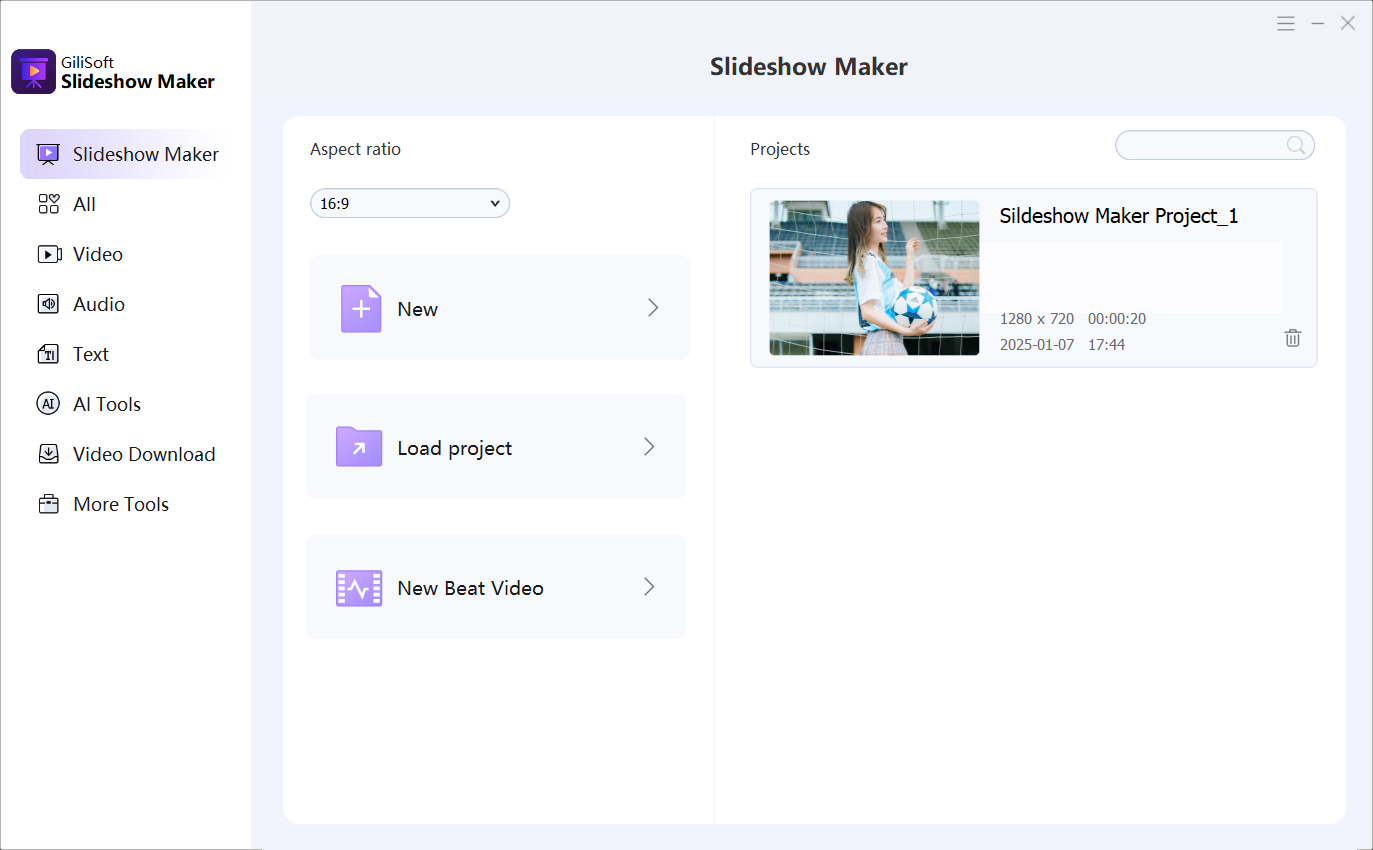The height and width of the screenshot is (850, 1373).
Task: Delete Sildeshow Maker Project_1 with trash icon
Action: (1293, 338)
